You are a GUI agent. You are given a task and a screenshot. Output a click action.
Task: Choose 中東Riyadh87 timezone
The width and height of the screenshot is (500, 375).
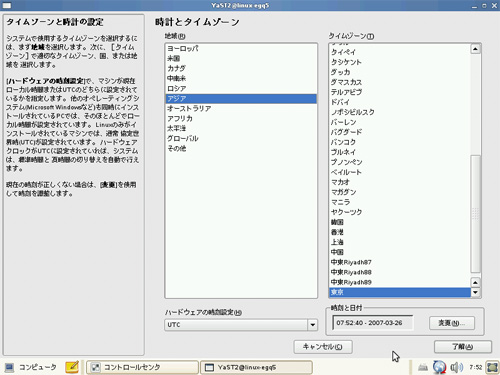point(400,262)
